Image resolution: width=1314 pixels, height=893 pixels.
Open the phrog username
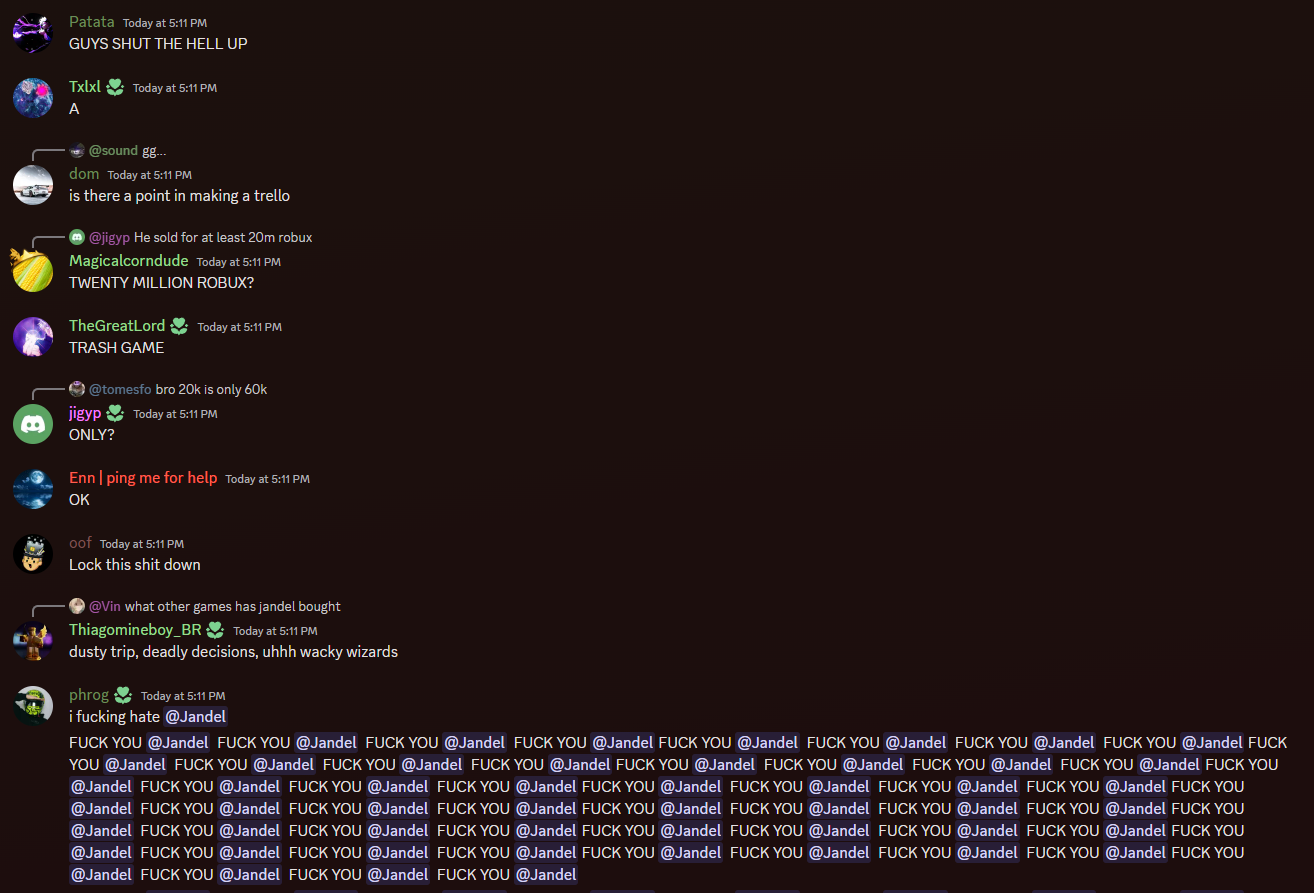(x=89, y=695)
